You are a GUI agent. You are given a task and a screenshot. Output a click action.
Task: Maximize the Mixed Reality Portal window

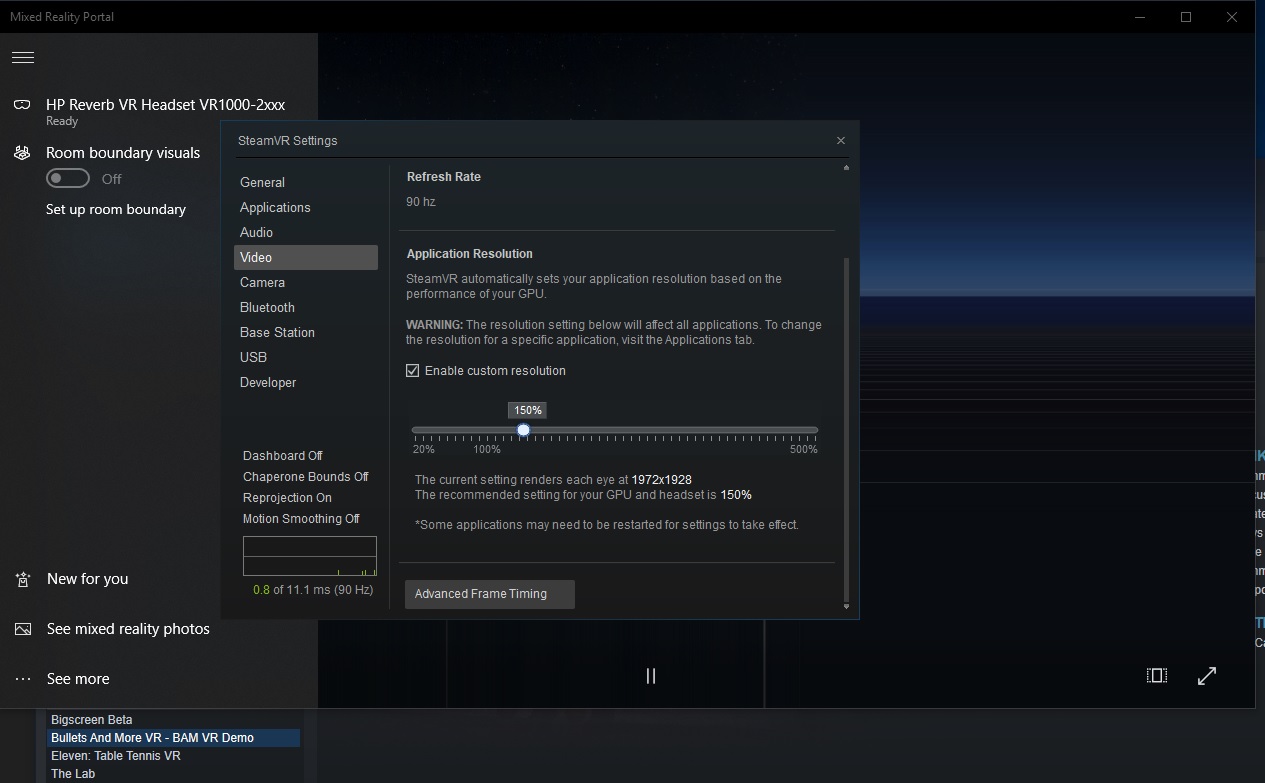point(1186,17)
